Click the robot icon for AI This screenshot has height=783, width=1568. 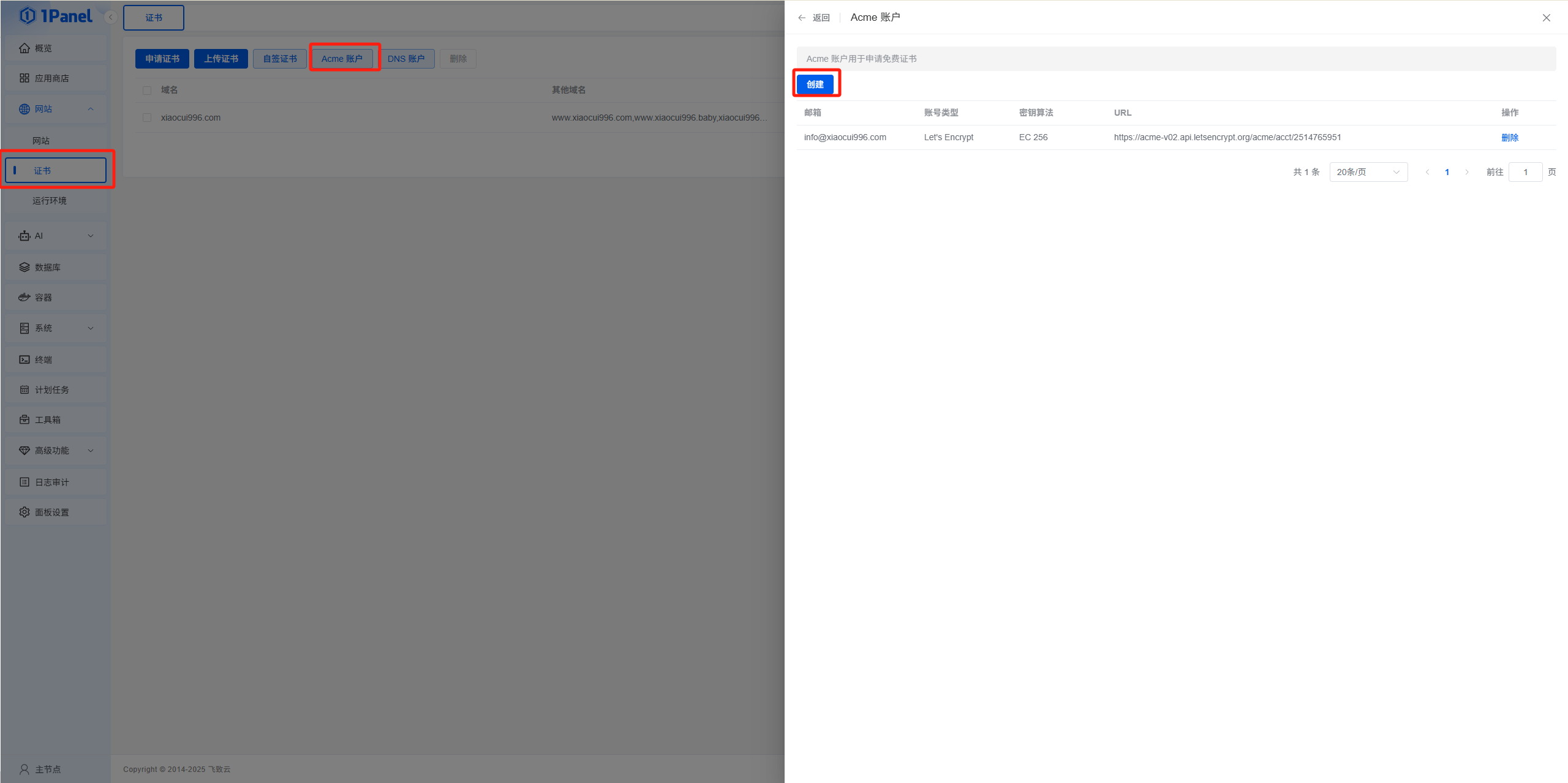24,236
